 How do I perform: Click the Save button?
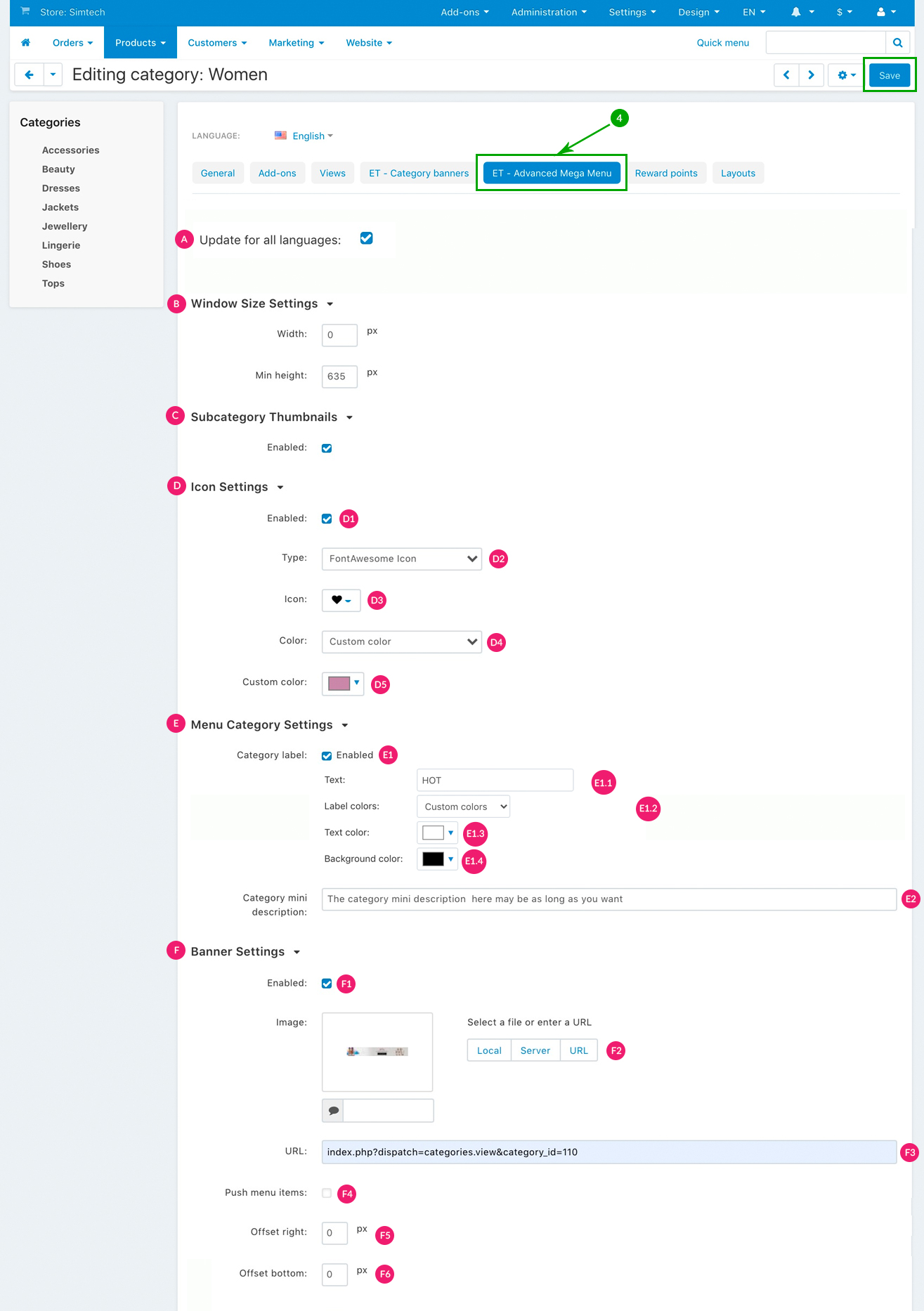(889, 75)
